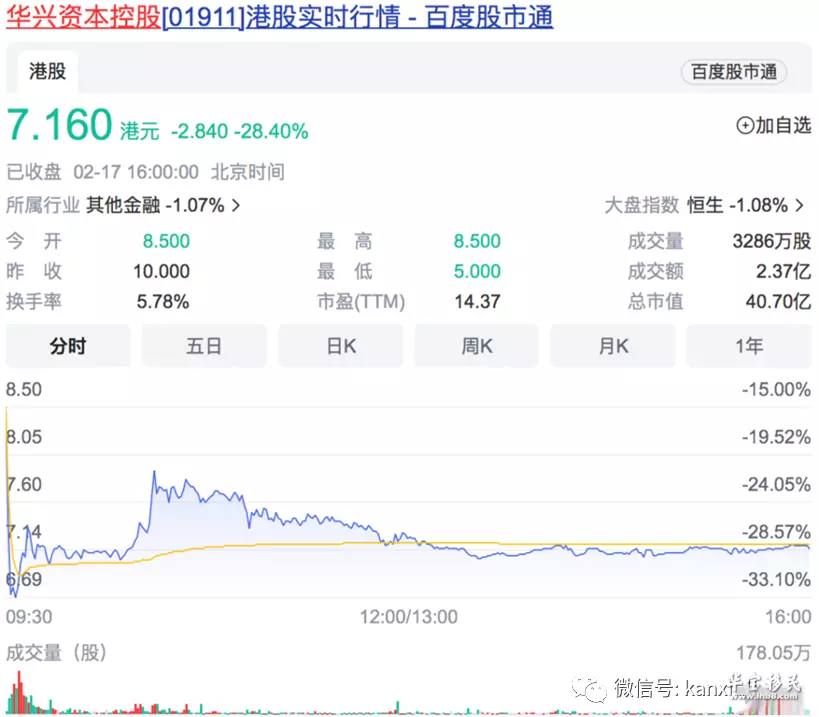Switch to the 分时 chart tab
819x717 pixels.
tap(68, 346)
